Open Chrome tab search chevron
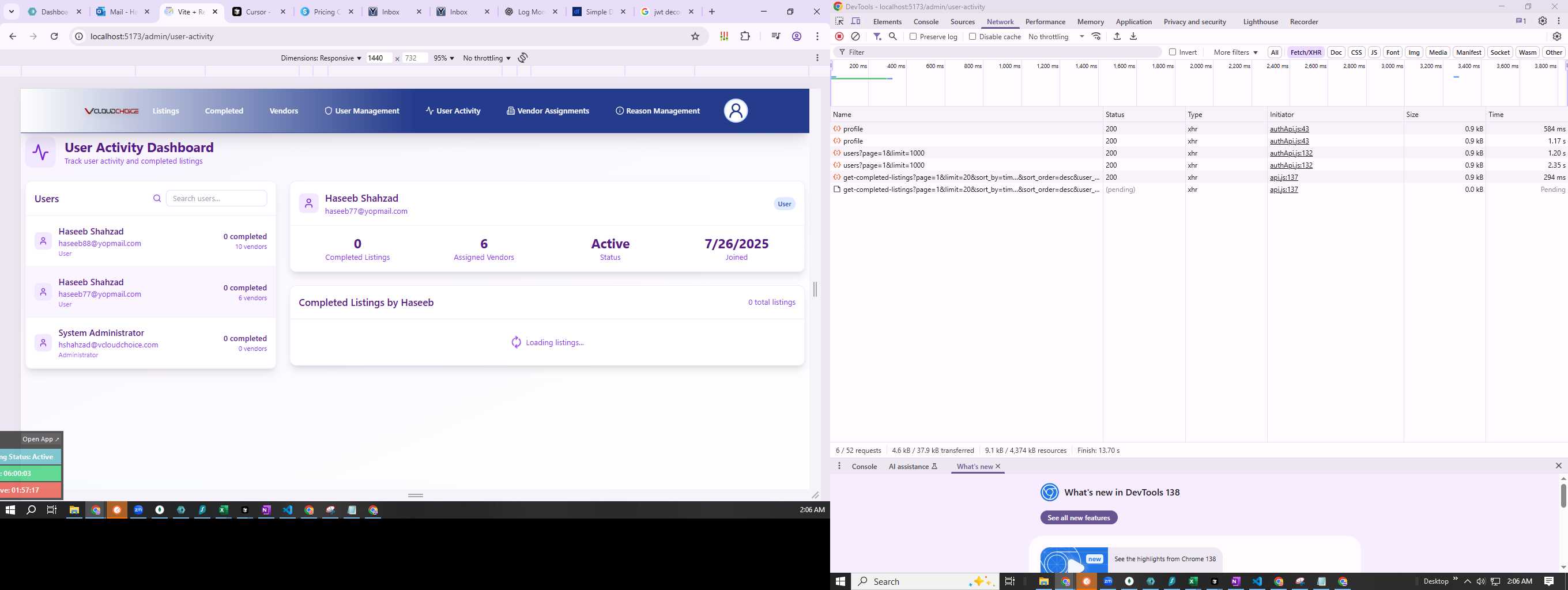 [x=11, y=12]
